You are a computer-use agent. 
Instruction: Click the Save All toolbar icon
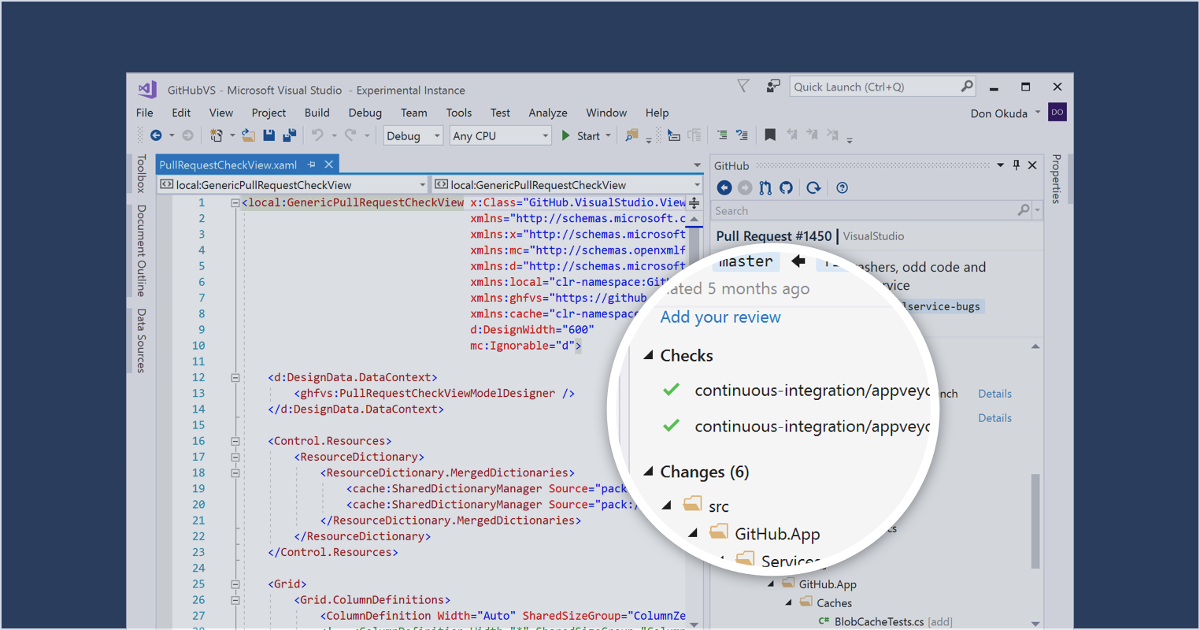coord(289,136)
